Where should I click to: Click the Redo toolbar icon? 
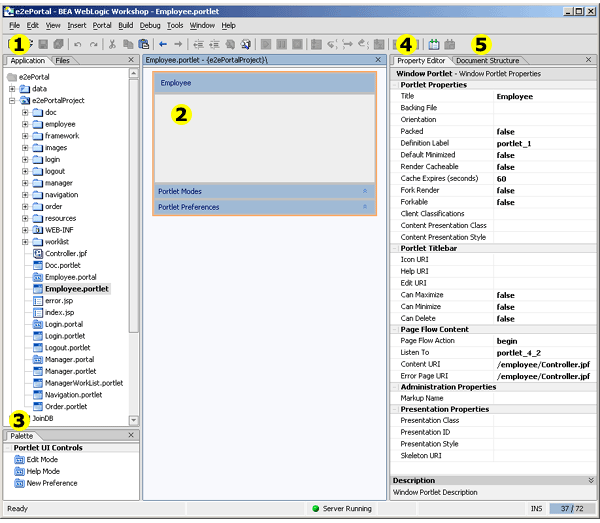point(93,44)
